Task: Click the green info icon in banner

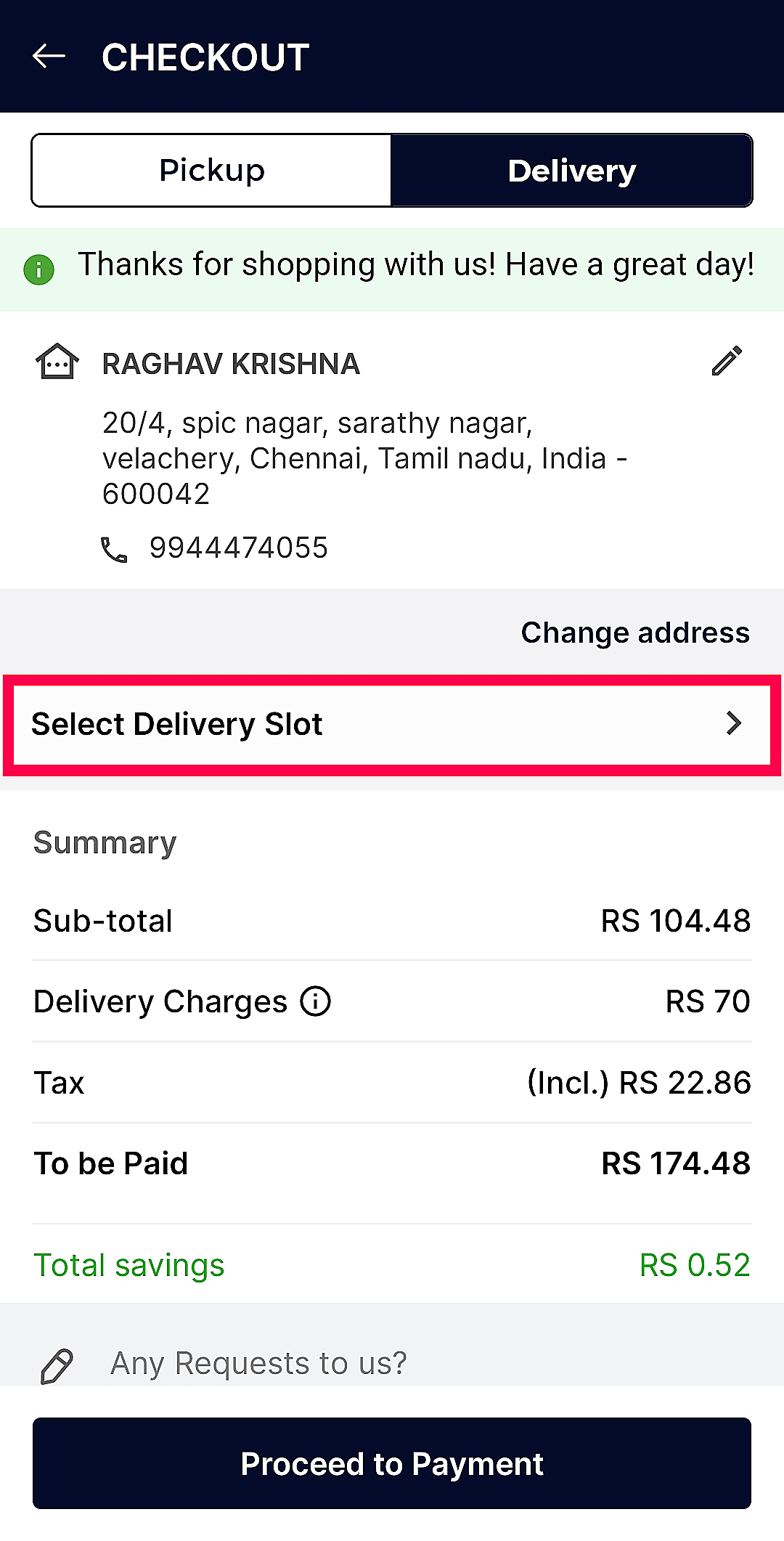Action: tap(39, 270)
